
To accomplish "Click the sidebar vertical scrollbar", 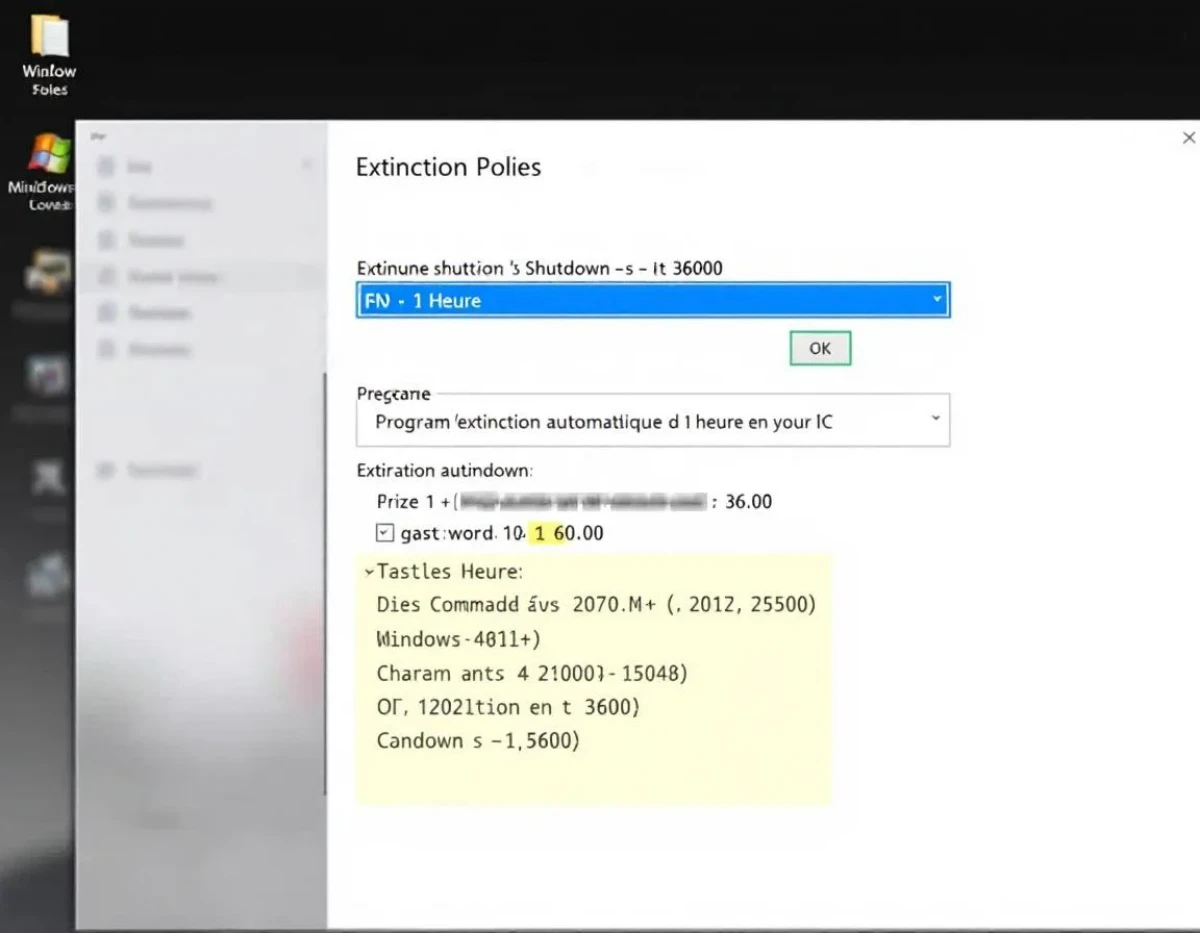I will point(324,585).
